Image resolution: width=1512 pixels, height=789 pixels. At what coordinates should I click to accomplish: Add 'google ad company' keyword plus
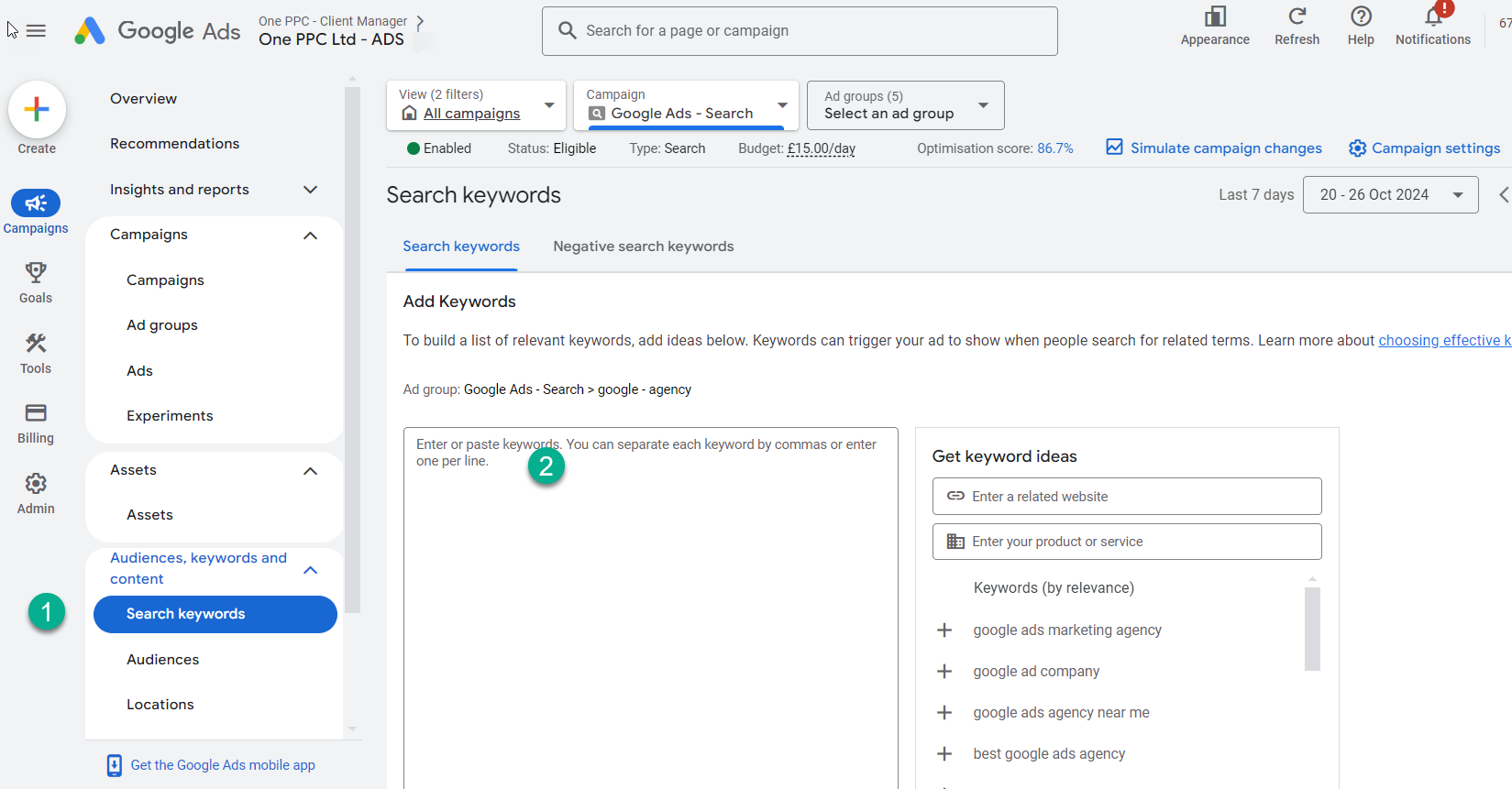[944, 672]
